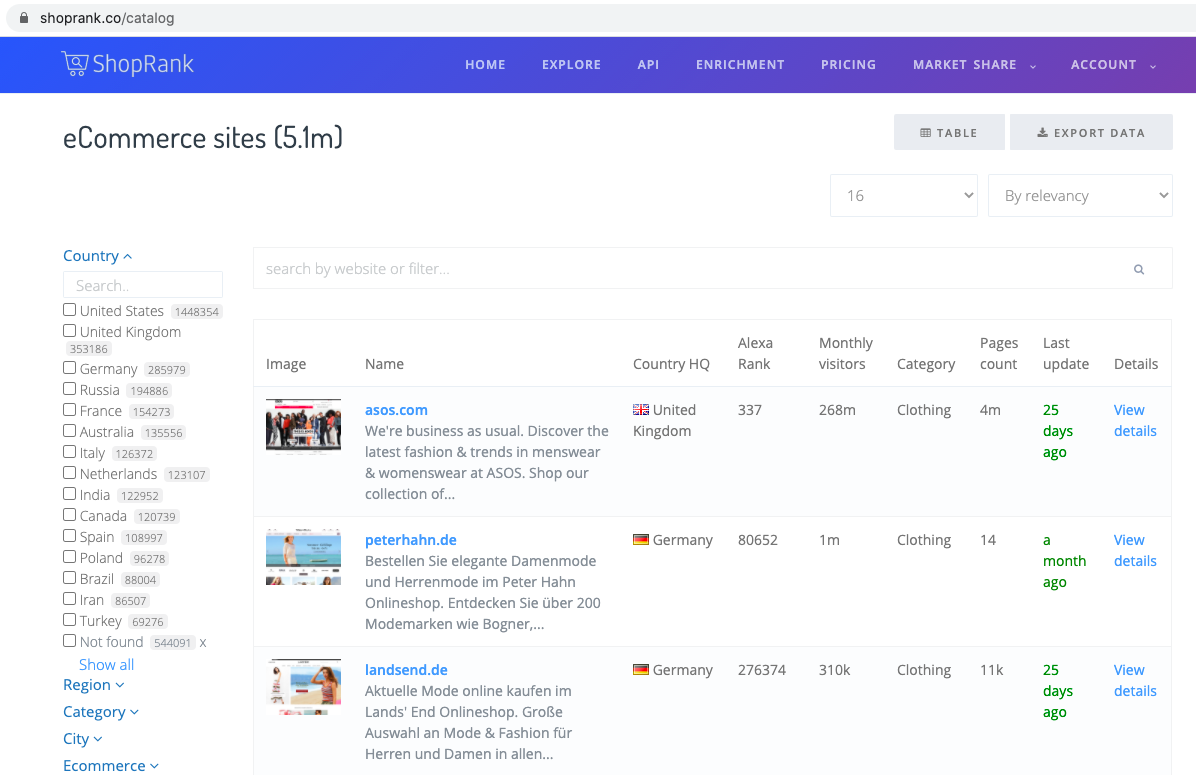Check the United Kingdom country filter
Screen dimensions: 1196x775
tap(69, 330)
